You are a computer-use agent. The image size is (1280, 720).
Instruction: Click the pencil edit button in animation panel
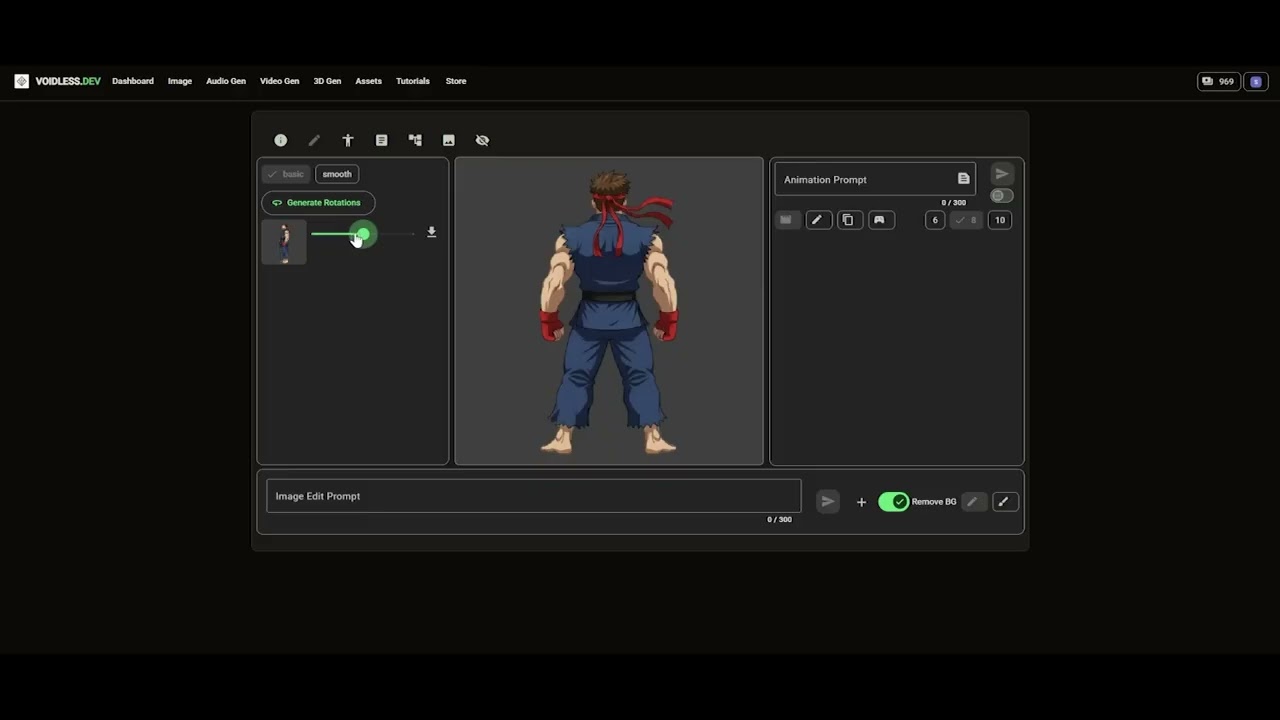tap(817, 220)
